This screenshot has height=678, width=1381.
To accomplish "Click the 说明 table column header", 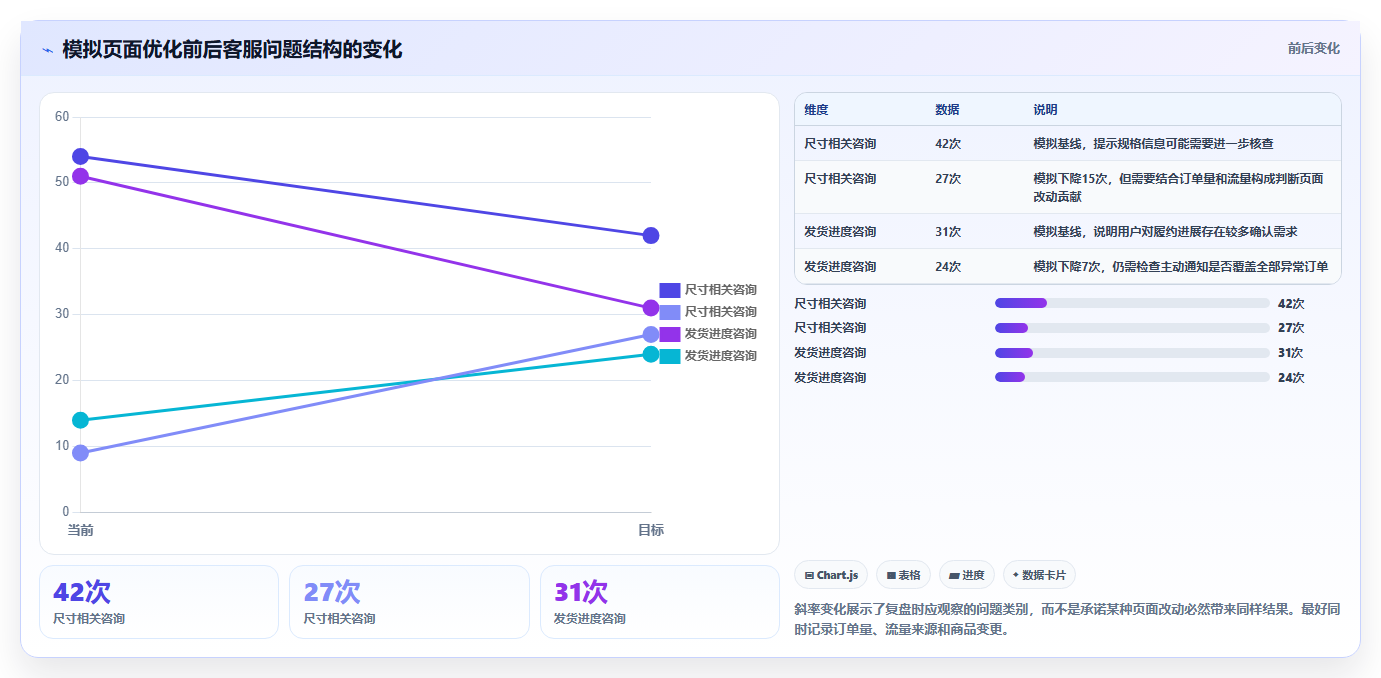I will click(1045, 110).
